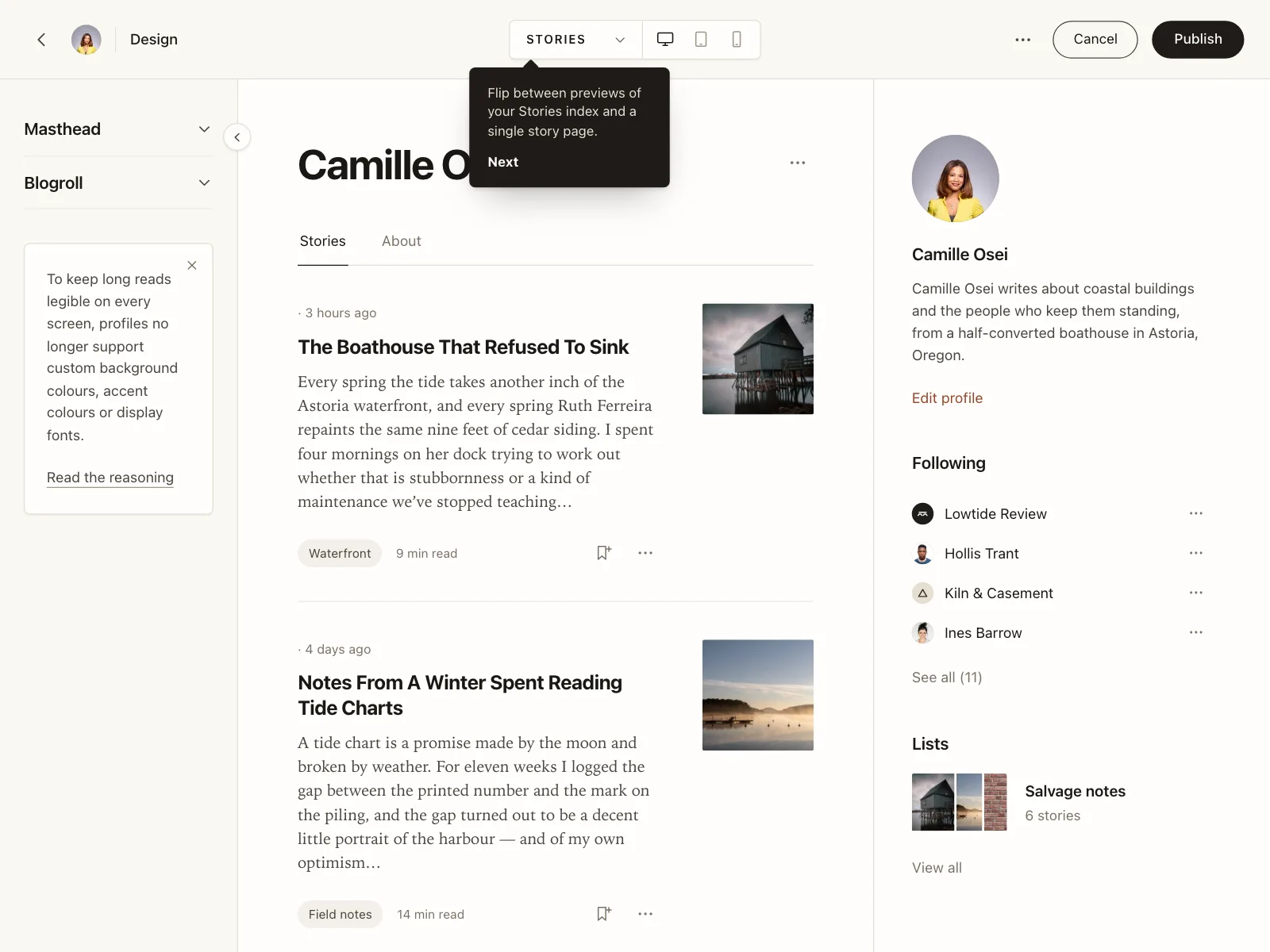Screen dimensions: 1270x952
Task: Click the Camille Osei sidebar name
Action: 960,255
